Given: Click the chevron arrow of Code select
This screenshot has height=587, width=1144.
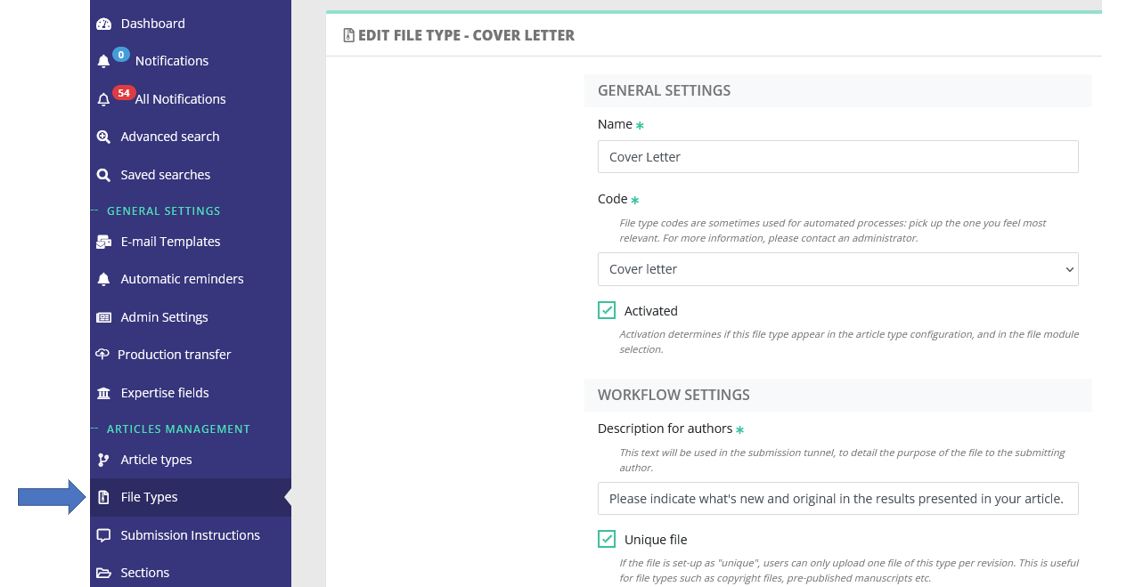Looking at the screenshot, I should [1070, 269].
